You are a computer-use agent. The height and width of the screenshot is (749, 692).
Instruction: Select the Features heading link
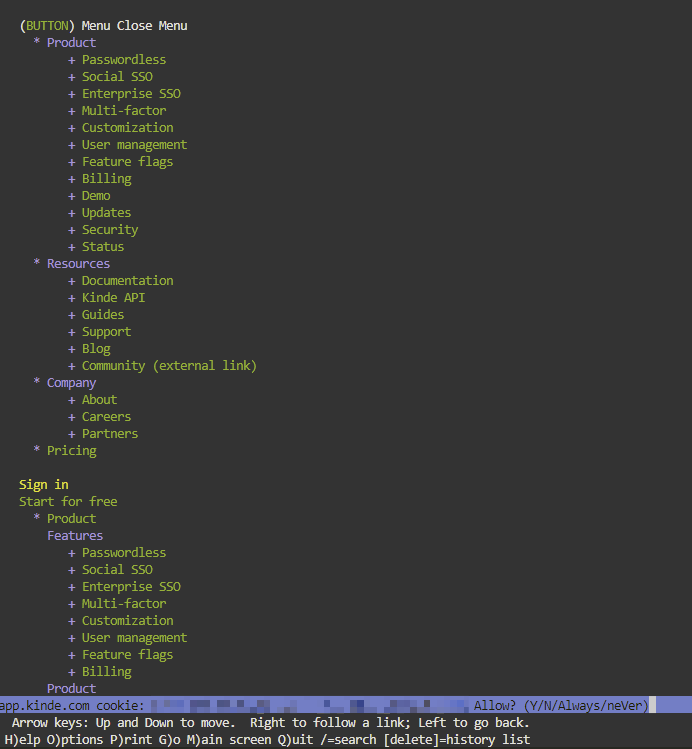pyautogui.click(x=75, y=536)
